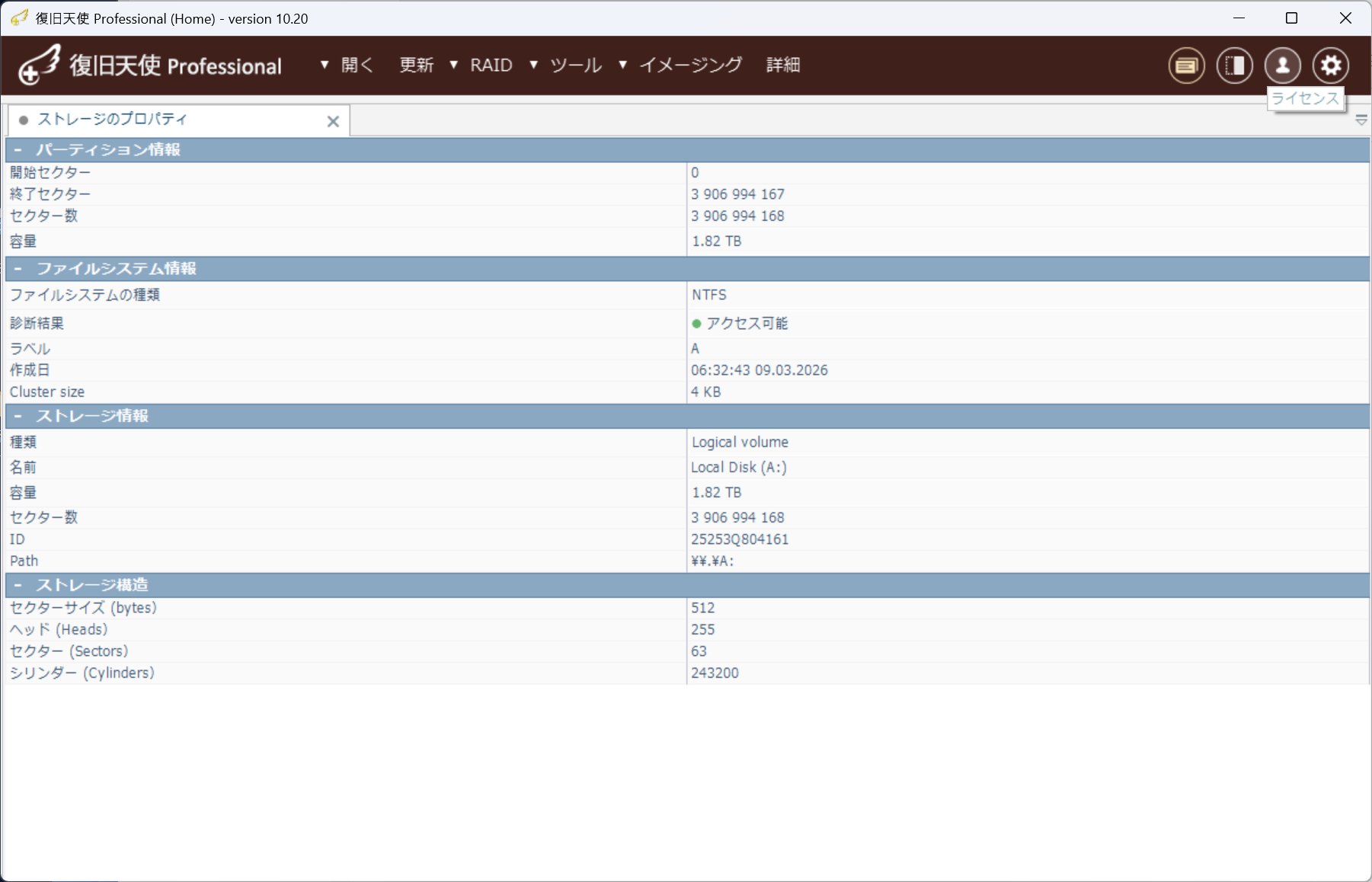This screenshot has width=1372, height=882.
Task: Expand dropdown arrow beside イメージング
Action: [623, 66]
